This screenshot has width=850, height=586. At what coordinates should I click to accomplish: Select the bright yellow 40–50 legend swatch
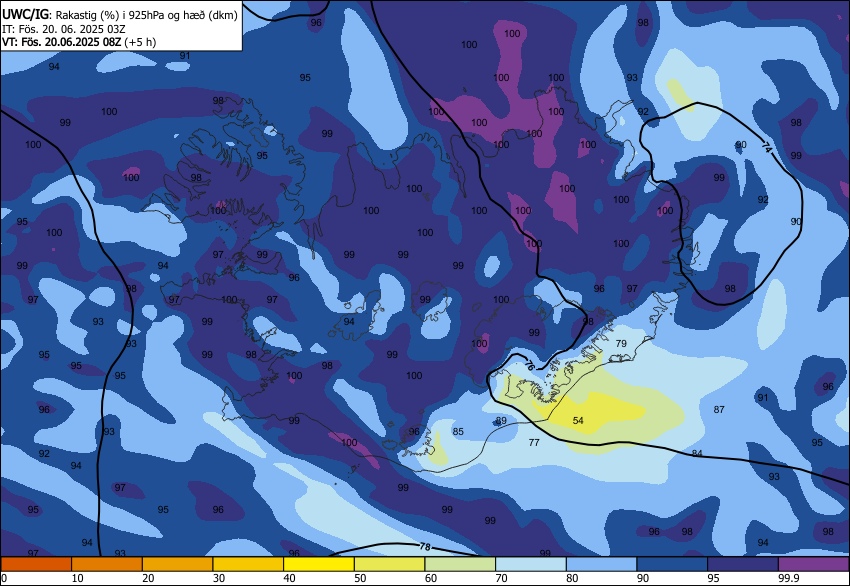tap(319, 564)
